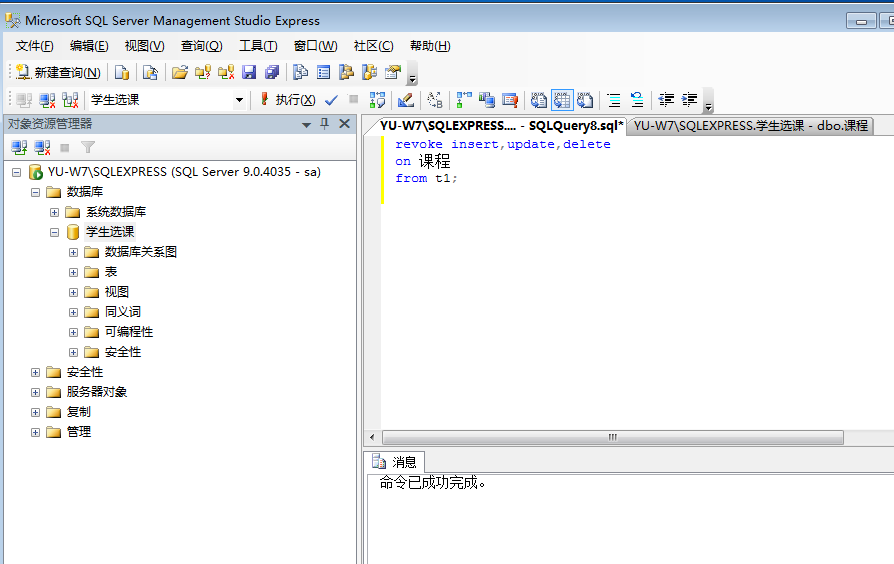Click the Change Connection icon
The image size is (894, 564).
71,100
